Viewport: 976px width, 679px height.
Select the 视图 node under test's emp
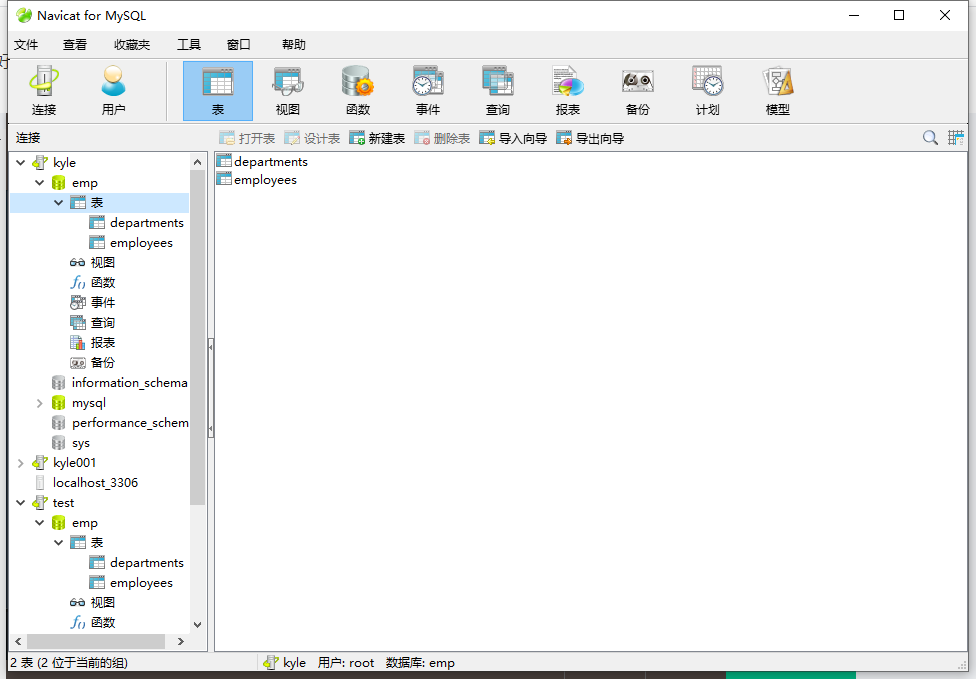pyautogui.click(x=93, y=602)
